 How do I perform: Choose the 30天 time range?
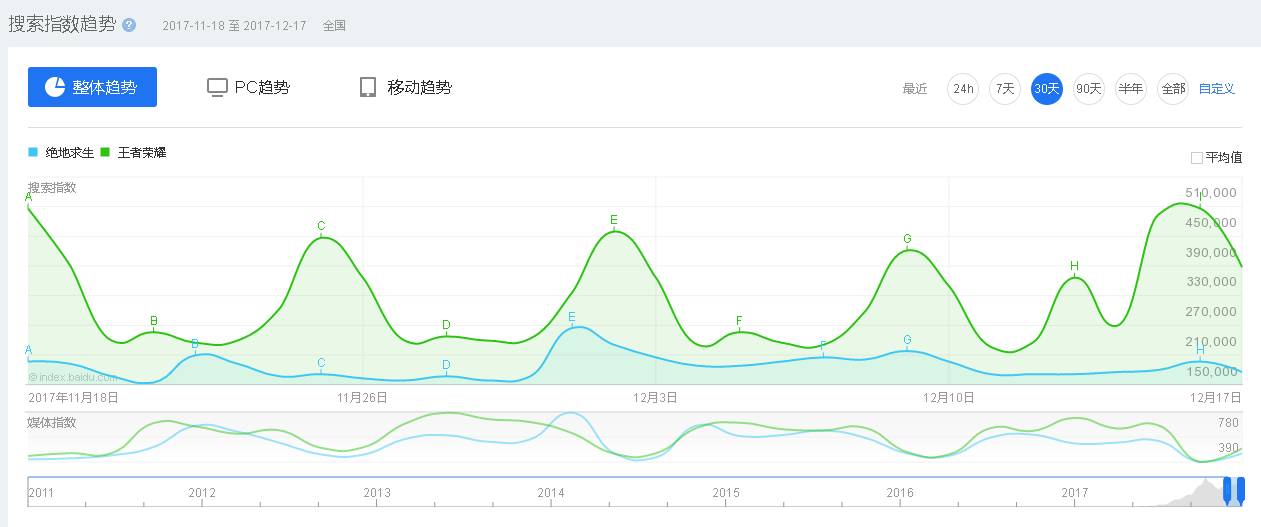1046,89
